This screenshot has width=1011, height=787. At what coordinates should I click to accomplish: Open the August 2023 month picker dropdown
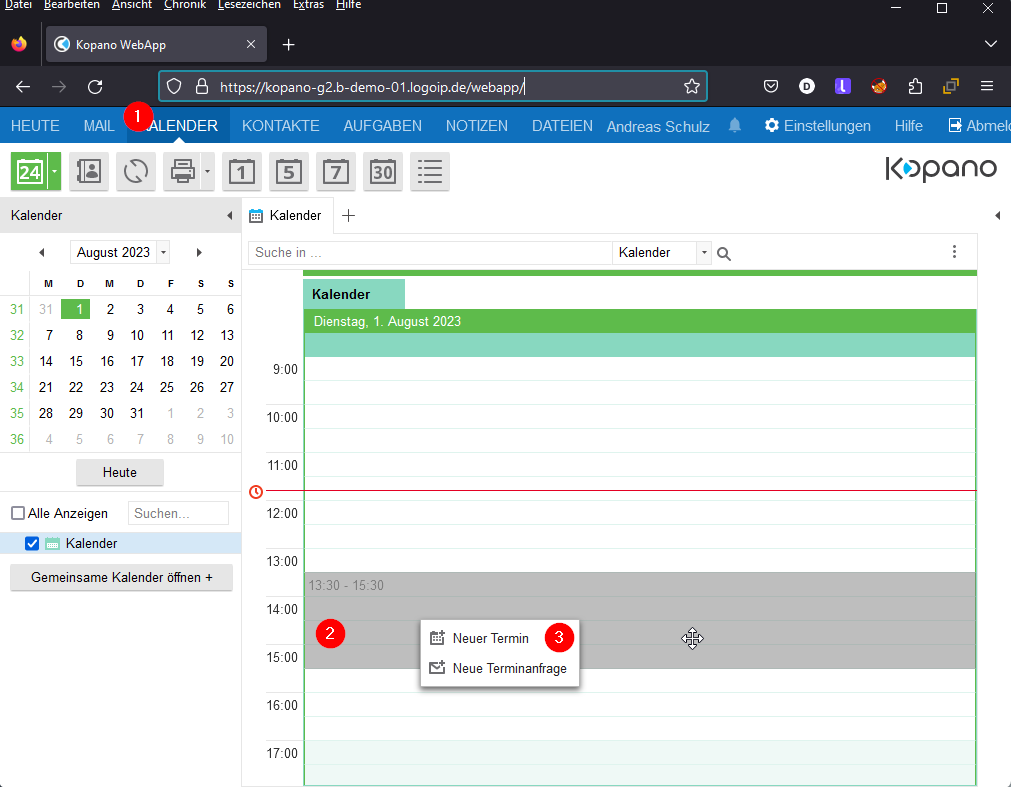(164, 253)
